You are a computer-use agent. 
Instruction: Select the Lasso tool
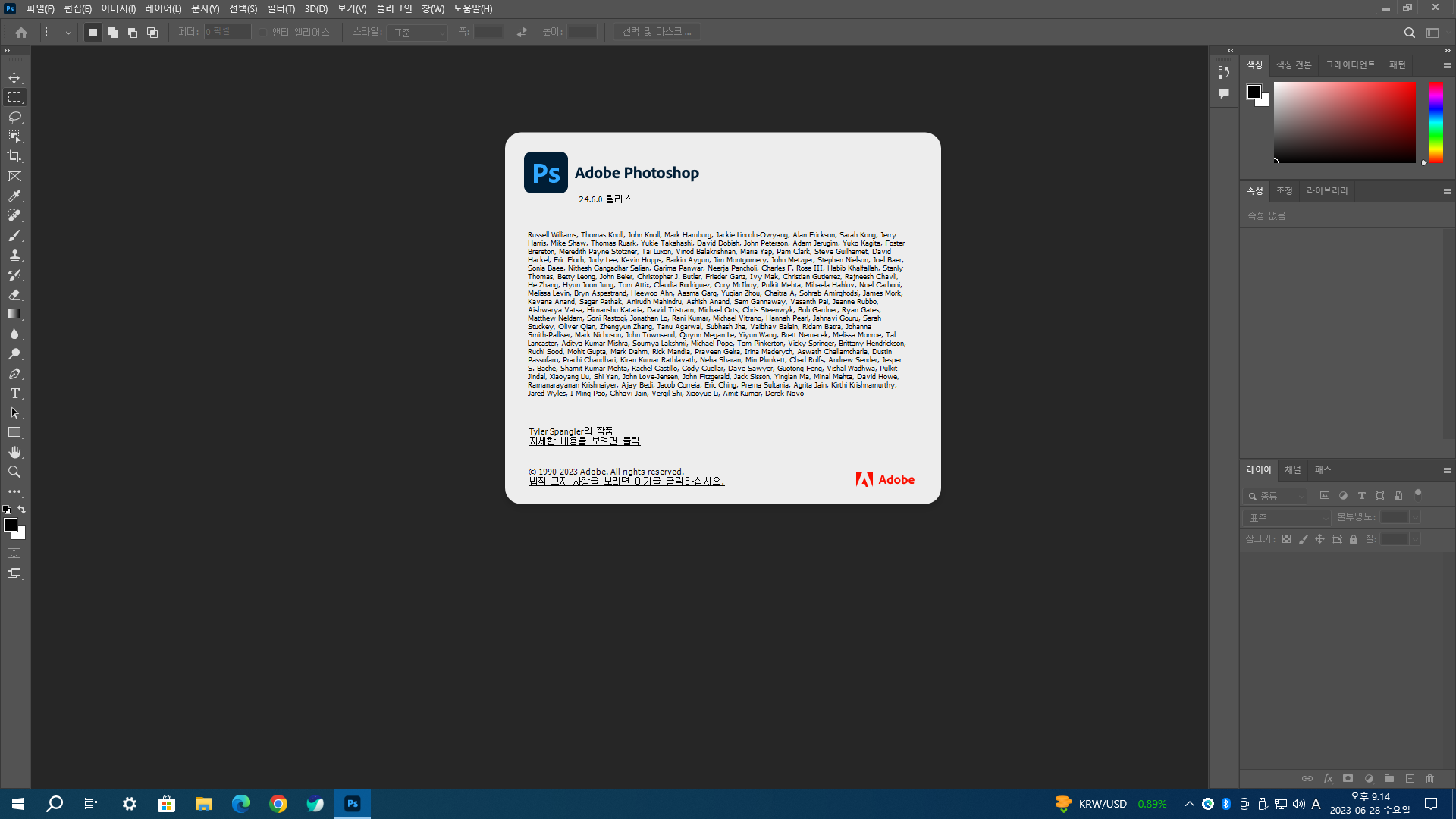click(14, 117)
